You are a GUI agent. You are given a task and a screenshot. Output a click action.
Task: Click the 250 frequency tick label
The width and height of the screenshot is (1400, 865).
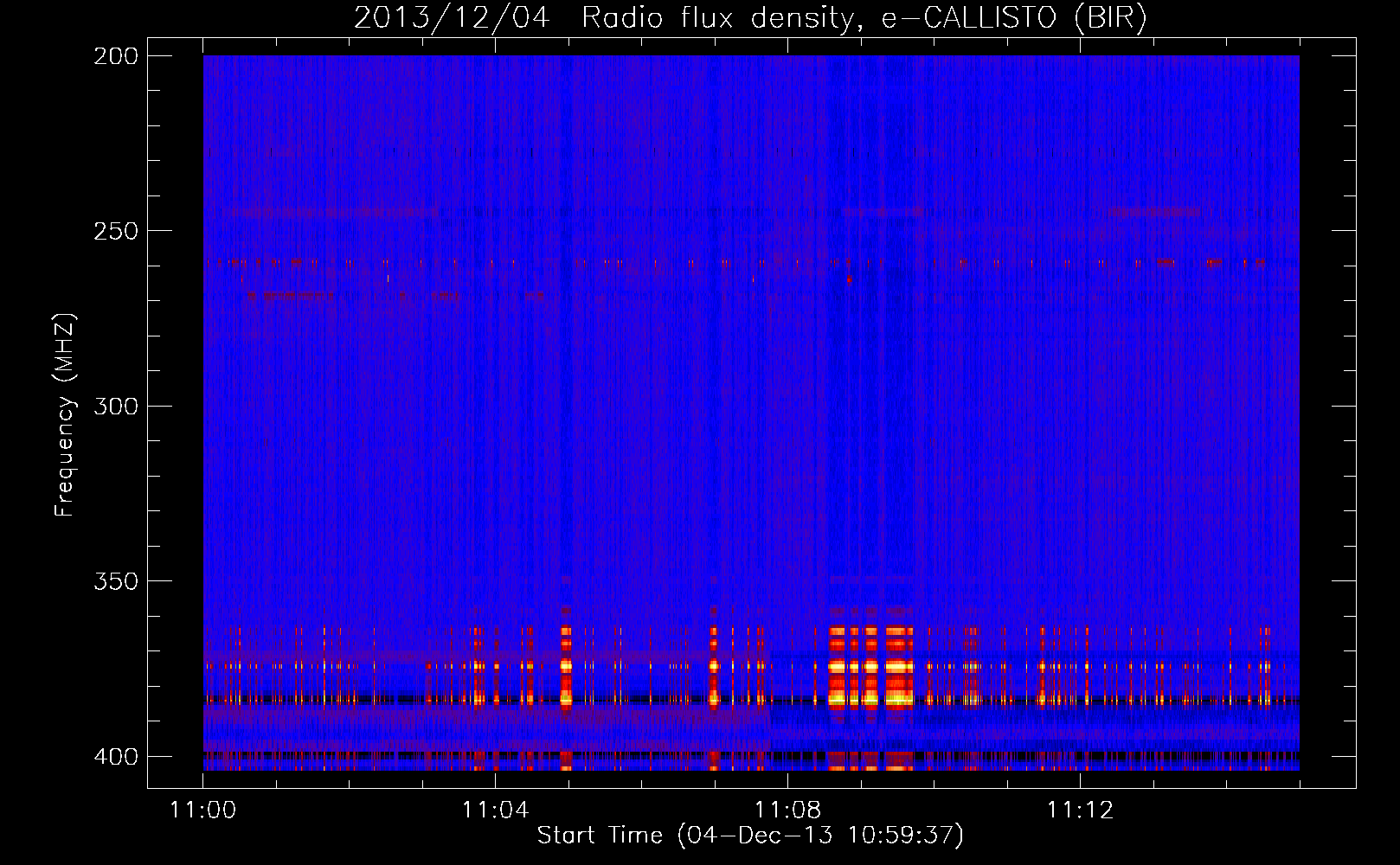tap(115, 231)
